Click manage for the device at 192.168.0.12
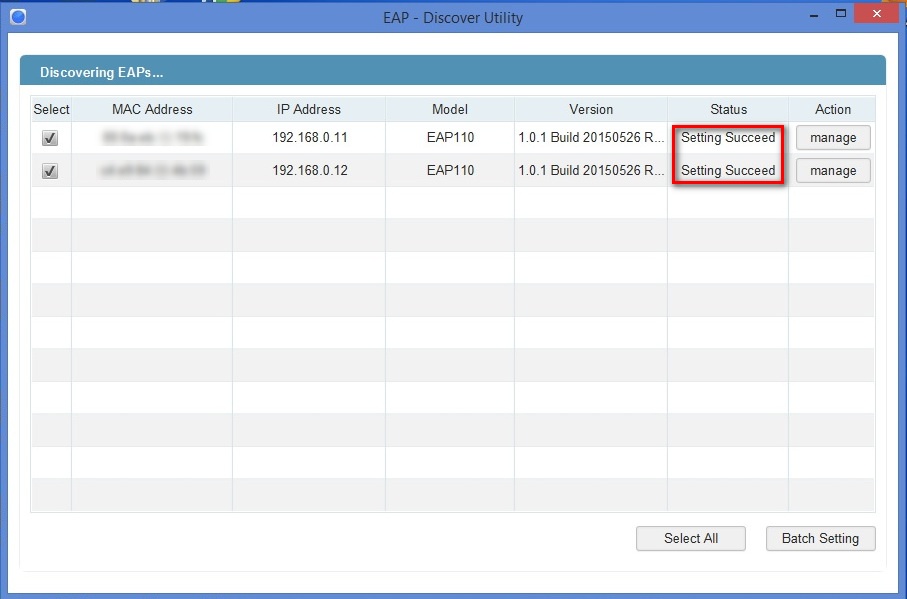Screen dimensions: 907x599 [833, 170]
